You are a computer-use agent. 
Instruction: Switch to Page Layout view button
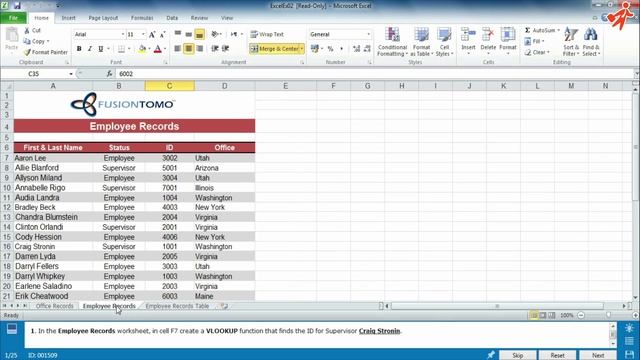click(x=543, y=315)
